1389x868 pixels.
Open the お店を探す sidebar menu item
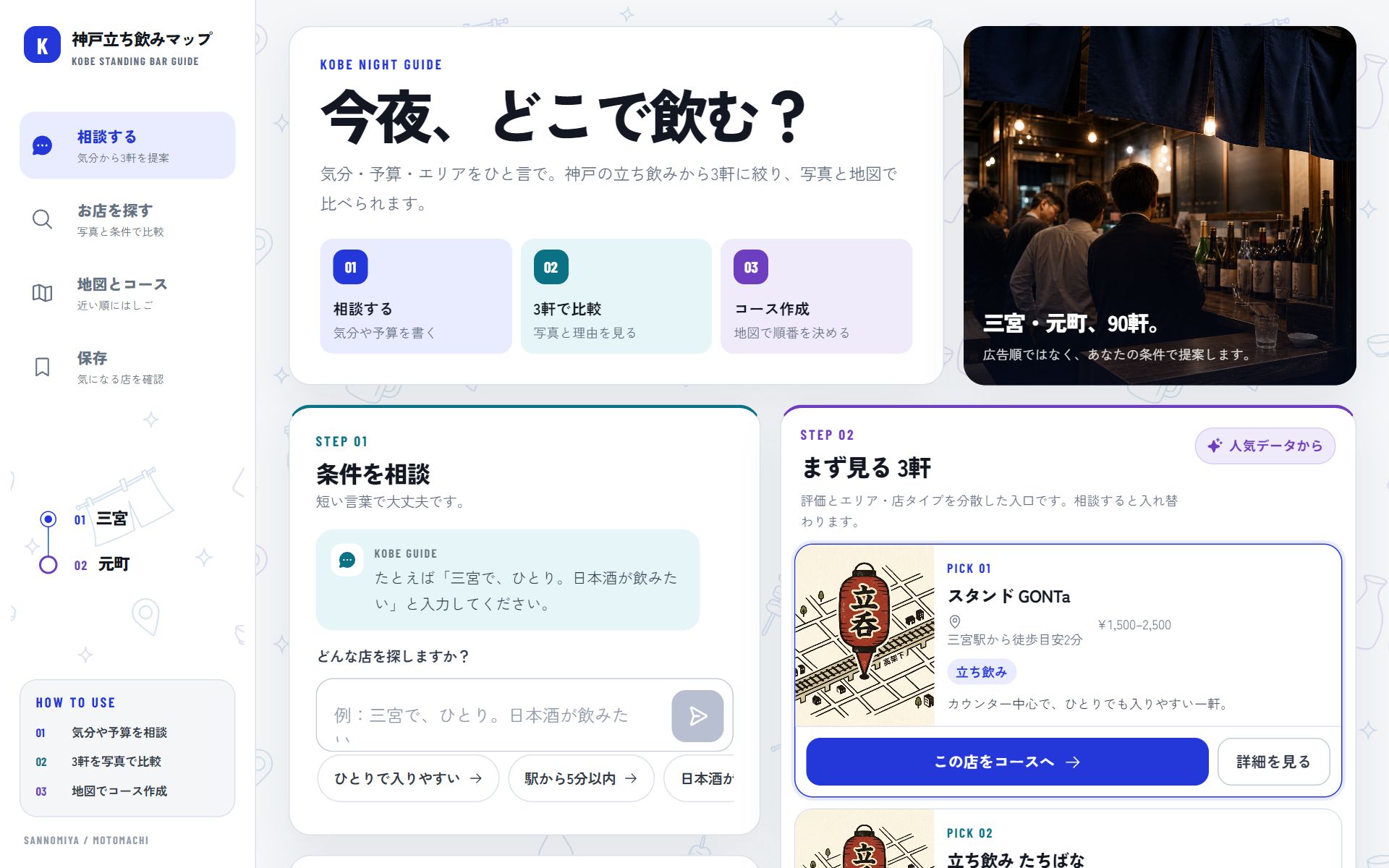127,219
